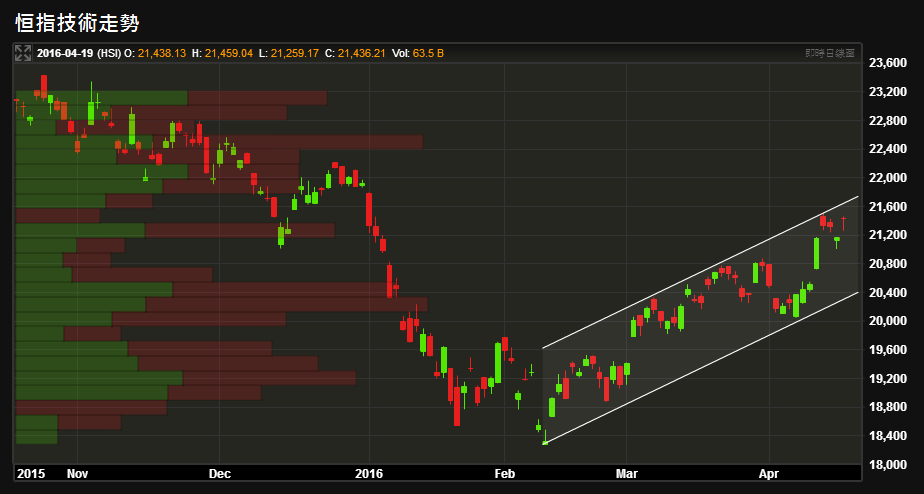Click the tall green candle reaching 21,200
The height and width of the screenshot is (494, 924).
[817, 253]
